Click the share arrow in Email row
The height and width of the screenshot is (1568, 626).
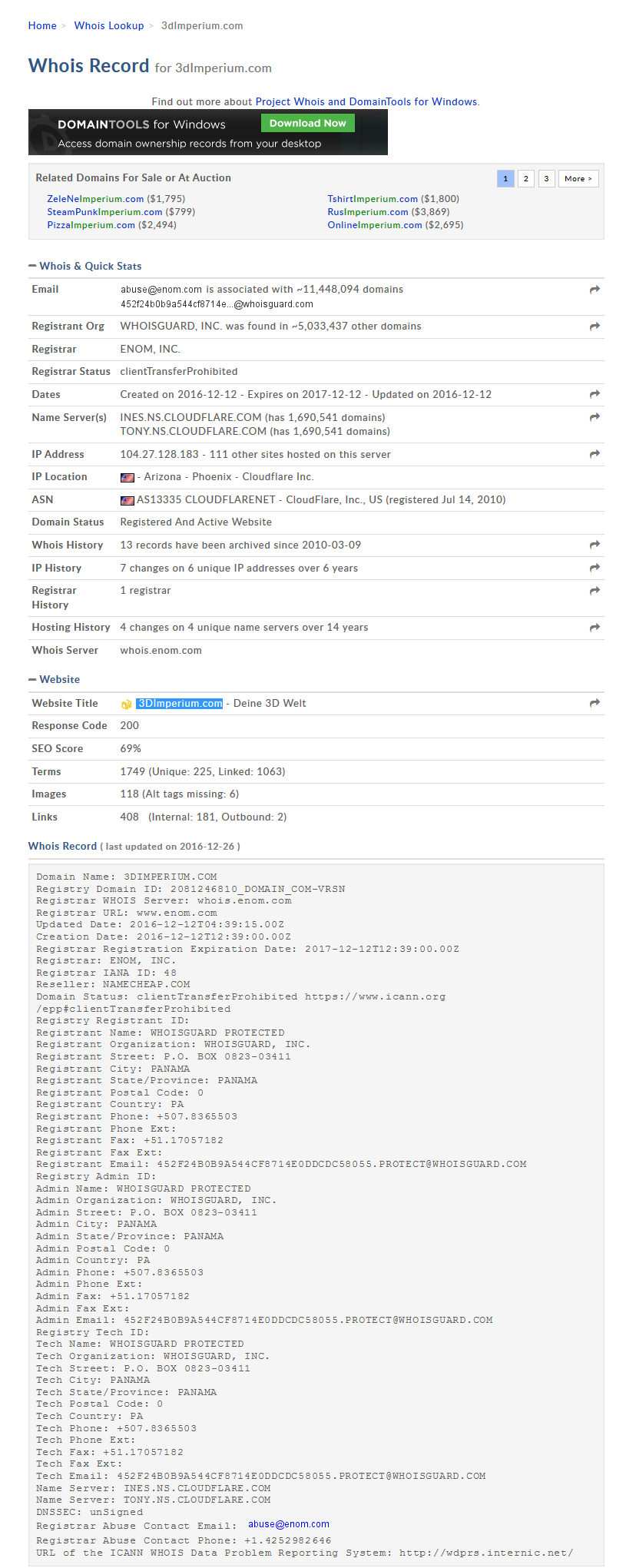[x=595, y=290]
